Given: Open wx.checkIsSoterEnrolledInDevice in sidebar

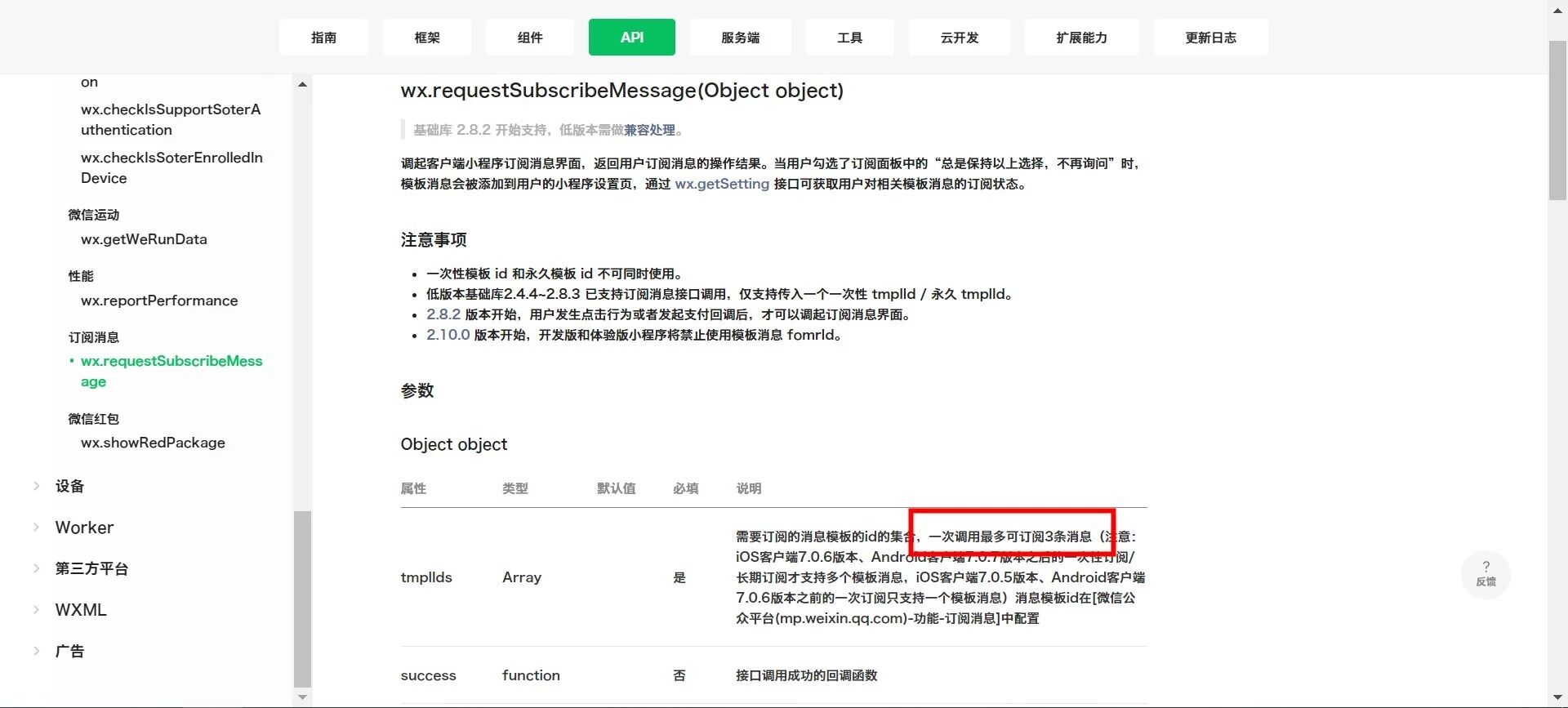Looking at the screenshot, I should [171, 167].
